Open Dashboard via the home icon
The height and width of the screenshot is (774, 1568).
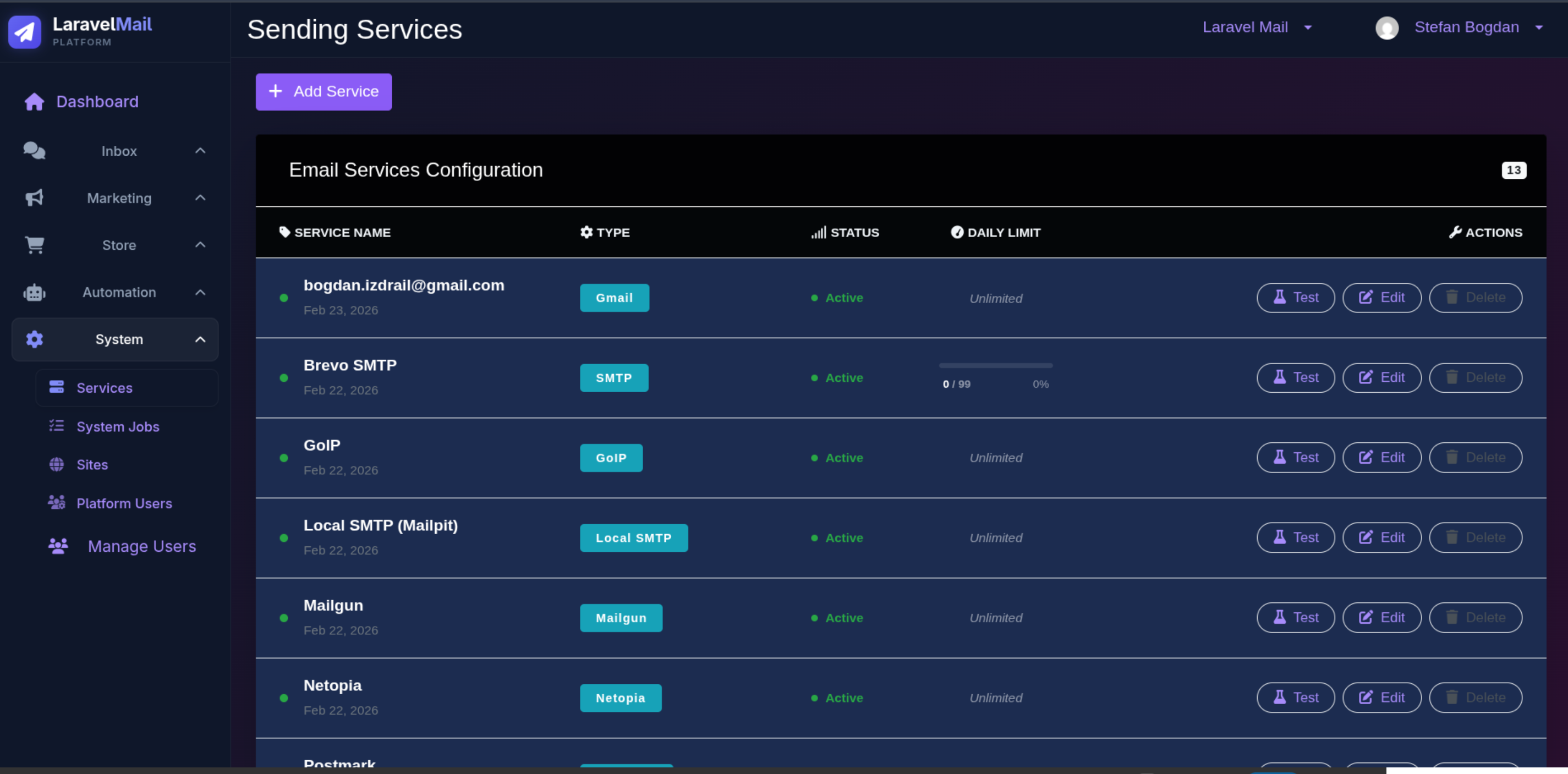(x=34, y=102)
